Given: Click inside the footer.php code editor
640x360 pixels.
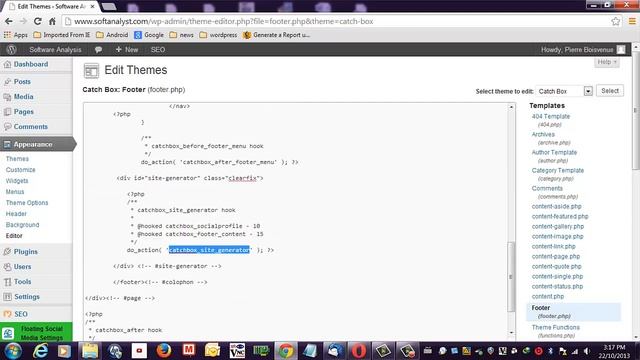Looking at the screenshot, I should click(x=296, y=220).
